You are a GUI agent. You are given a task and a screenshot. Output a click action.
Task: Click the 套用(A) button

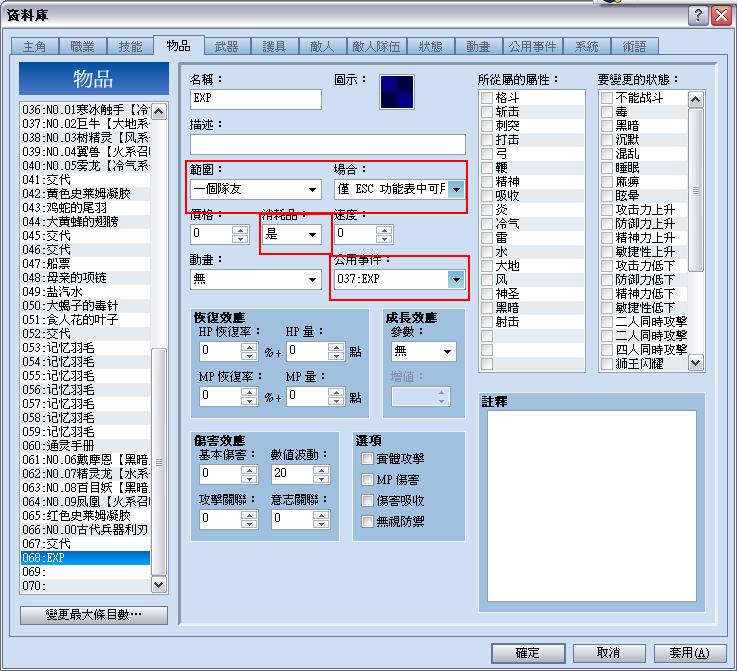tap(690, 653)
